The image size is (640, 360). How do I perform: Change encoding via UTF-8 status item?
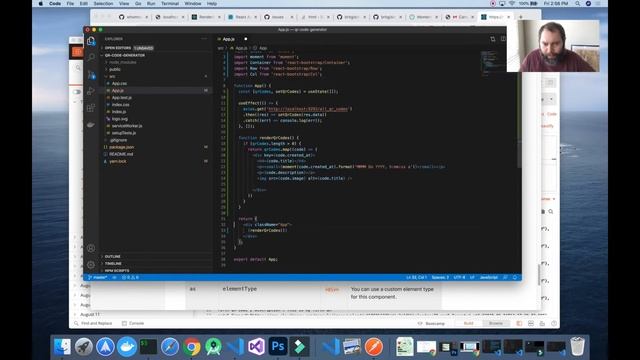pos(459,278)
